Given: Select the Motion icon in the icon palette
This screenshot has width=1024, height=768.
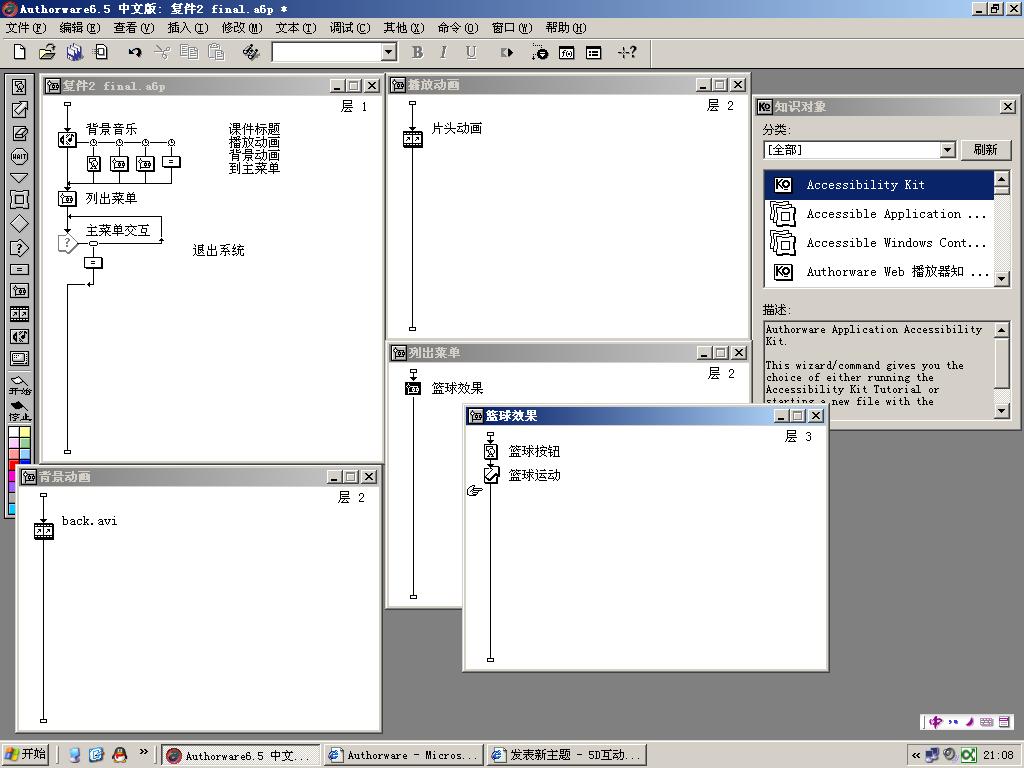Looking at the screenshot, I should click(20, 110).
